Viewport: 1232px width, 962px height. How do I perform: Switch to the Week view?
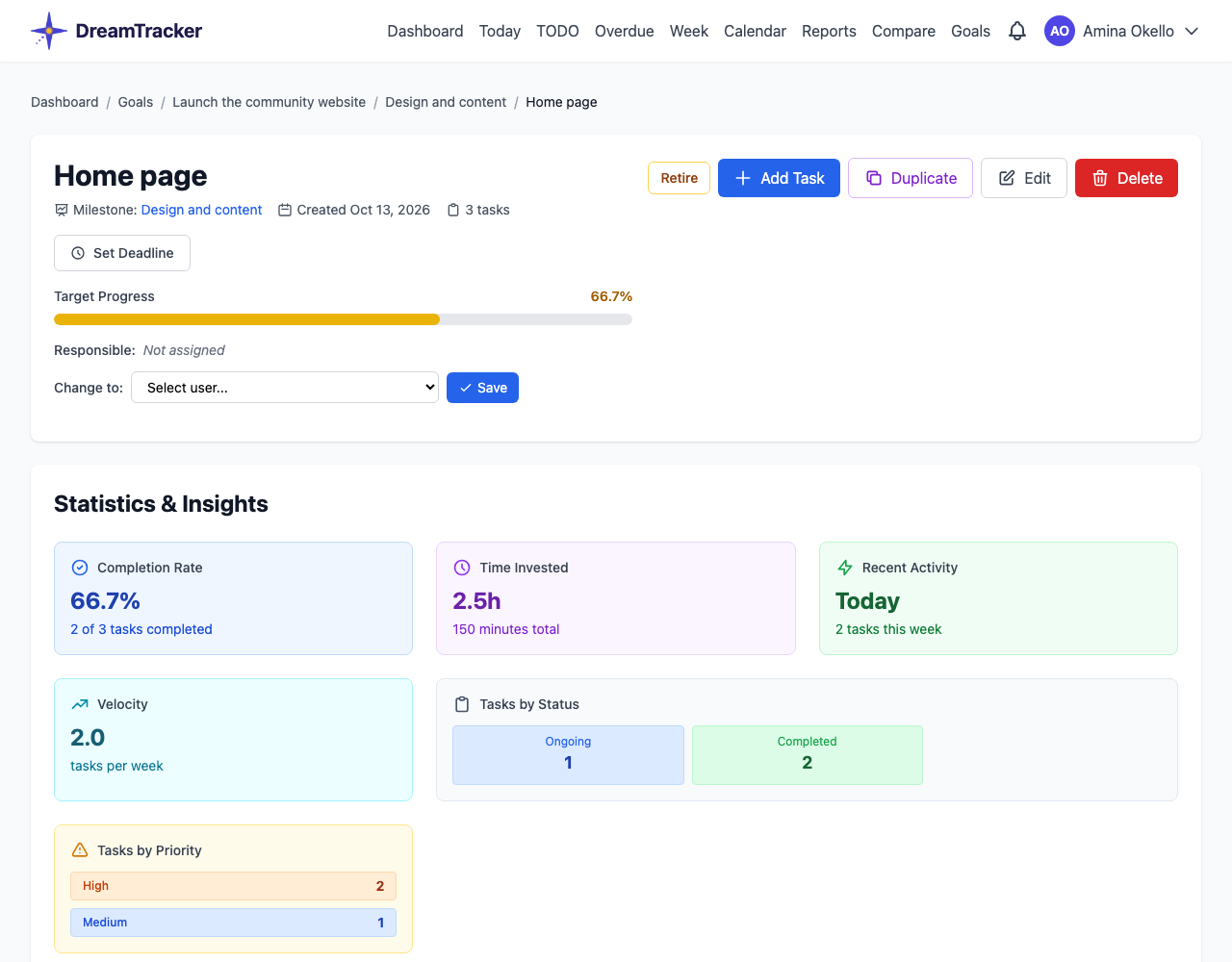click(x=689, y=31)
